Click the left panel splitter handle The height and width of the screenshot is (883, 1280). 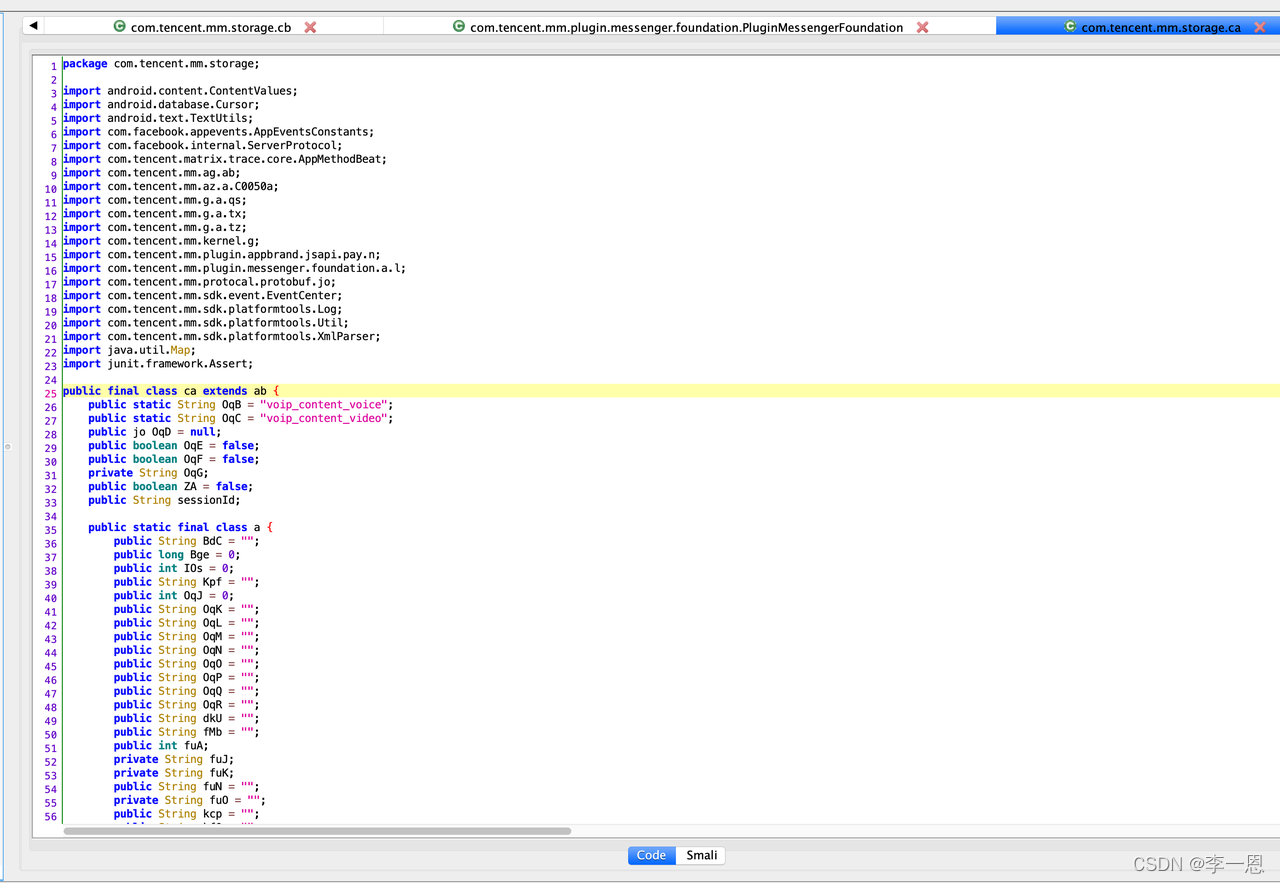tap(7, 446)
